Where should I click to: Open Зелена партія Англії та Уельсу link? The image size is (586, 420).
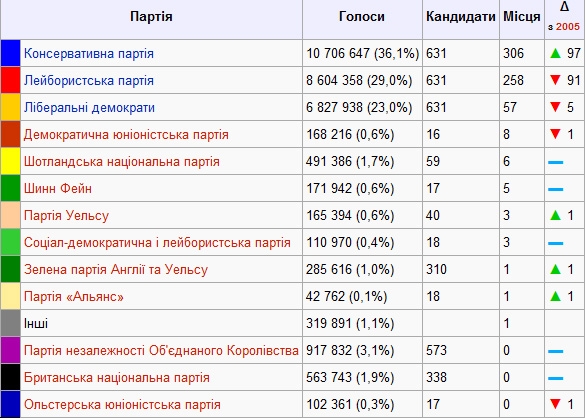(x=116, y=270)
